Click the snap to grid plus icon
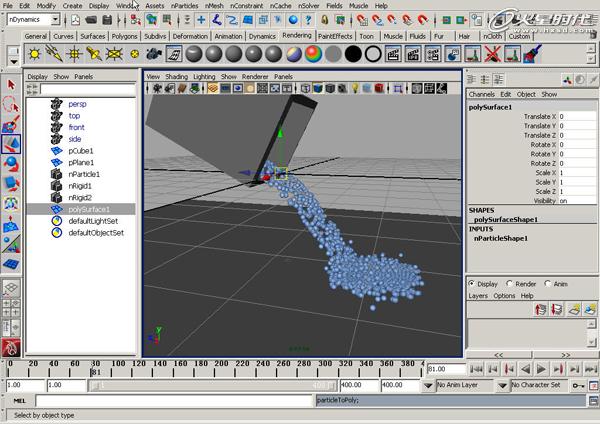 click(x=201, y=20)
